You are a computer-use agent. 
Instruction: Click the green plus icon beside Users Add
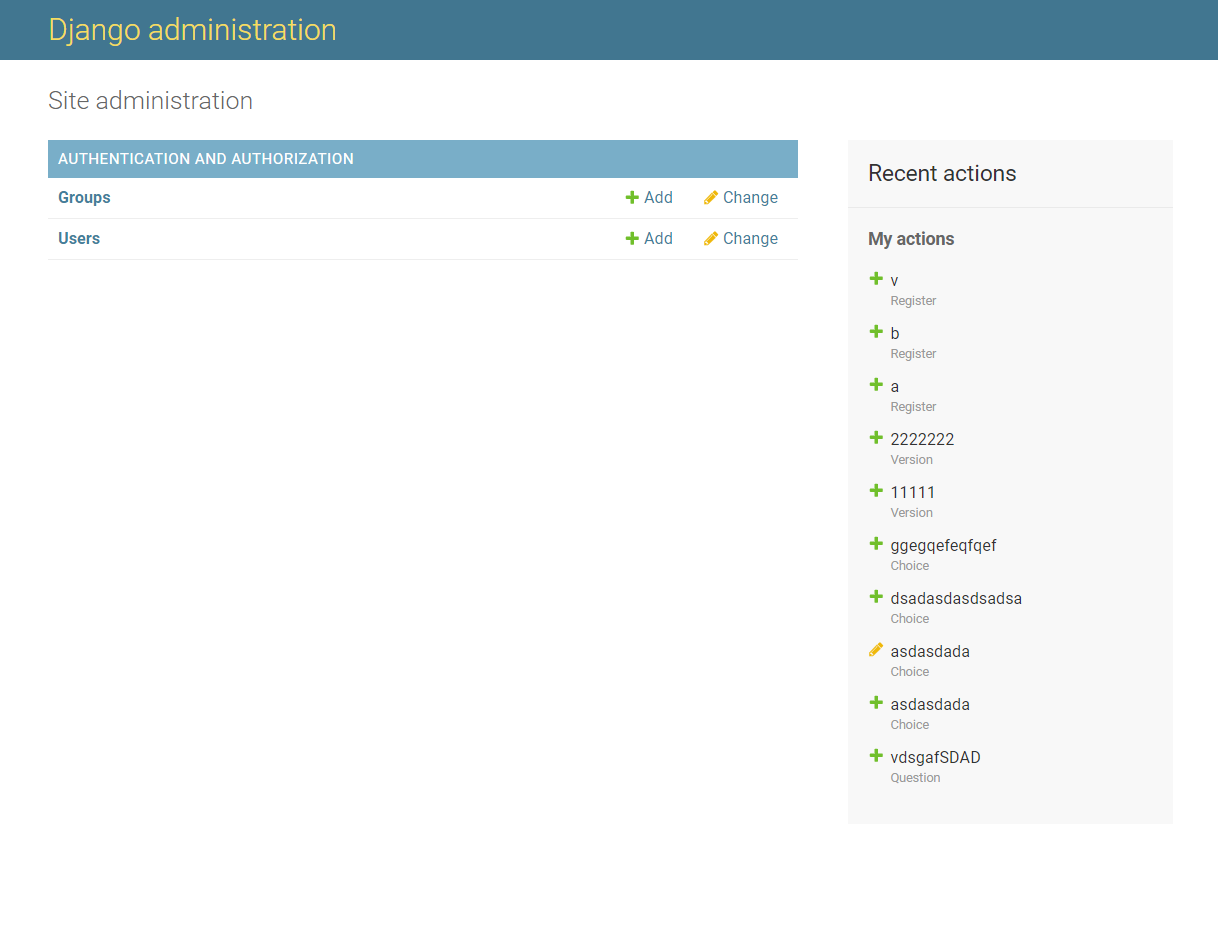[632, 239]
